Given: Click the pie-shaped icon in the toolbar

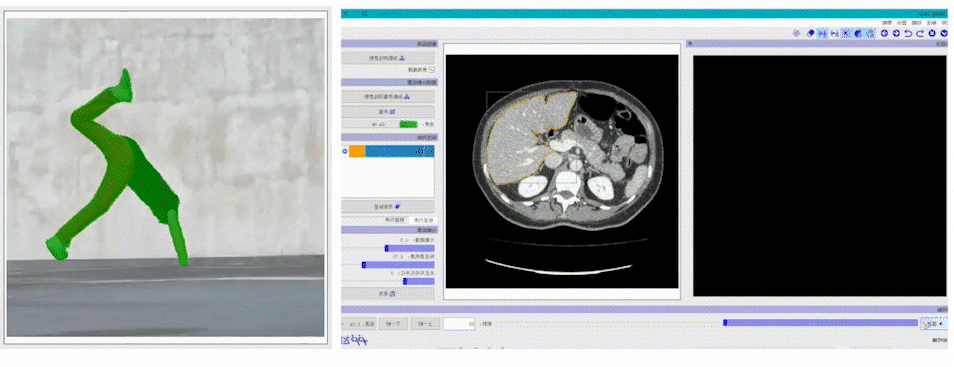Looking at the screenshot, I should 858,33.
